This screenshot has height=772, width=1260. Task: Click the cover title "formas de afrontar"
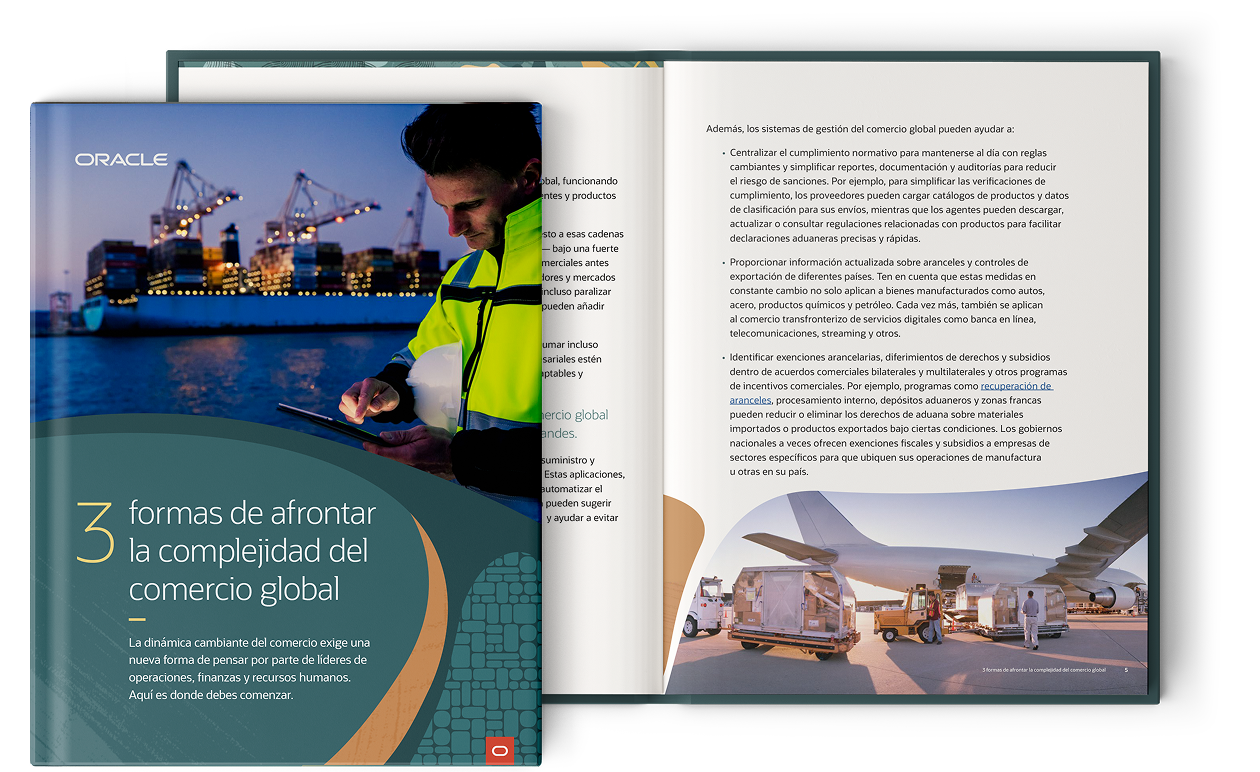[x=252, y=514]
